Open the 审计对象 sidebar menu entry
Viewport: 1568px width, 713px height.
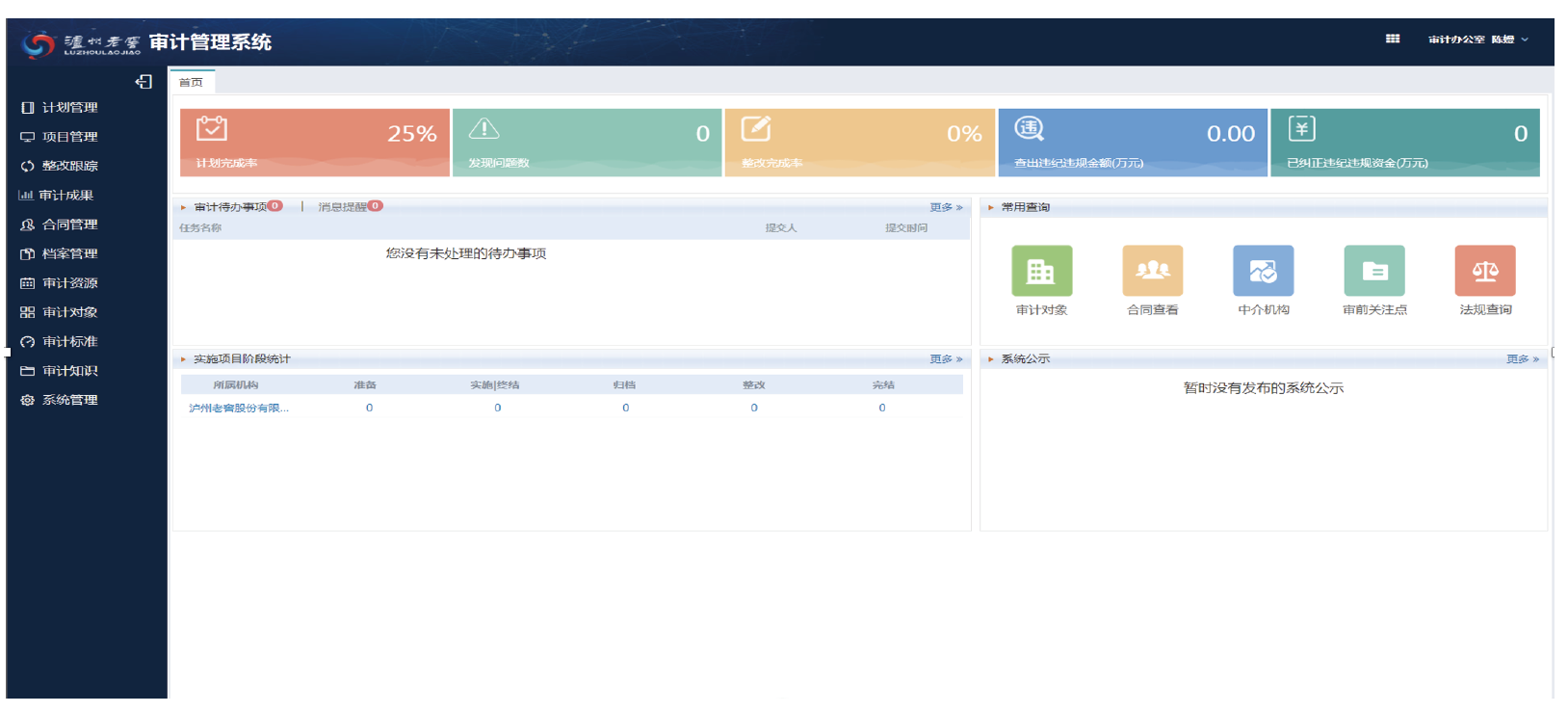[70, 312]
